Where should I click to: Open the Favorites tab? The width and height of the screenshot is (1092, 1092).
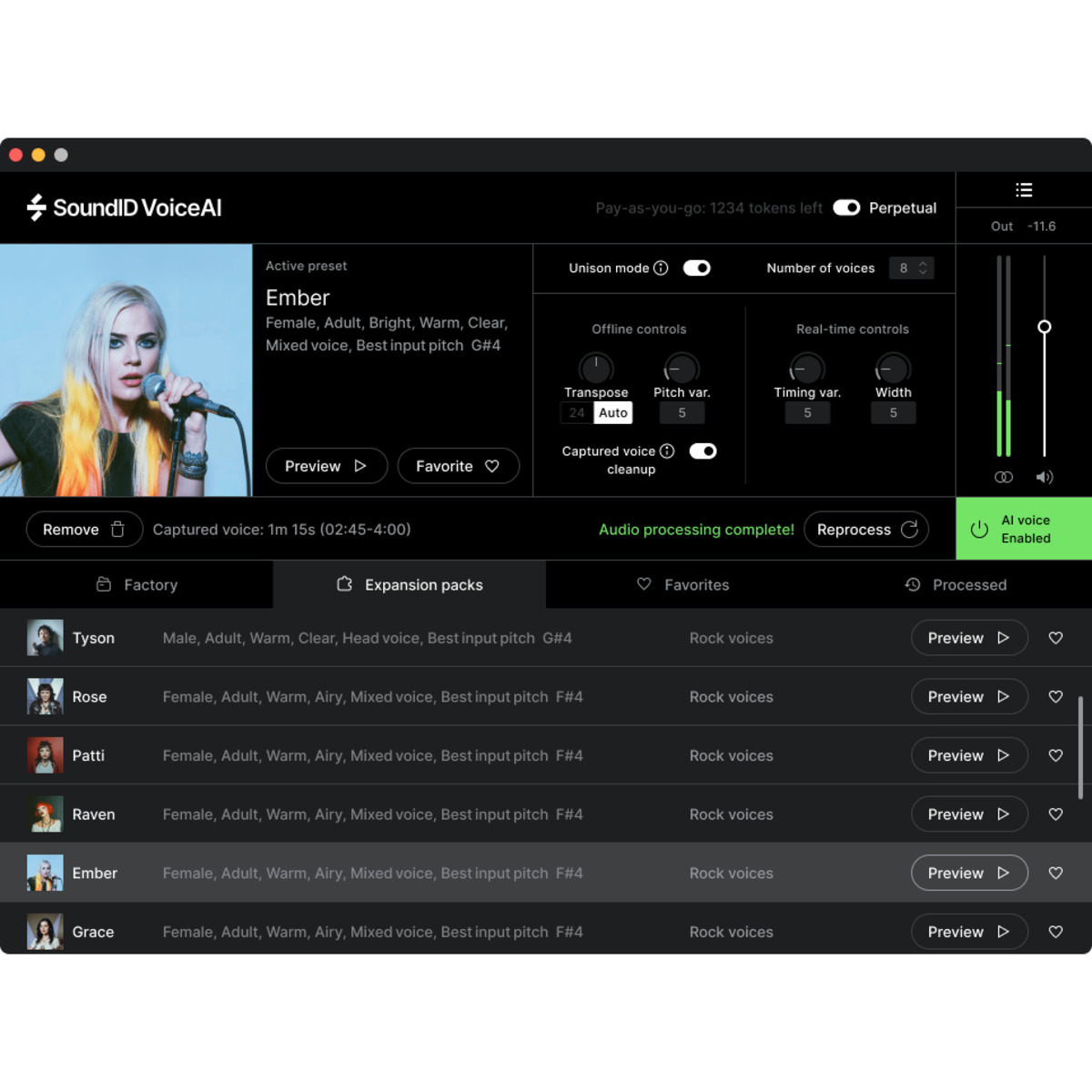tap(682, 584)
